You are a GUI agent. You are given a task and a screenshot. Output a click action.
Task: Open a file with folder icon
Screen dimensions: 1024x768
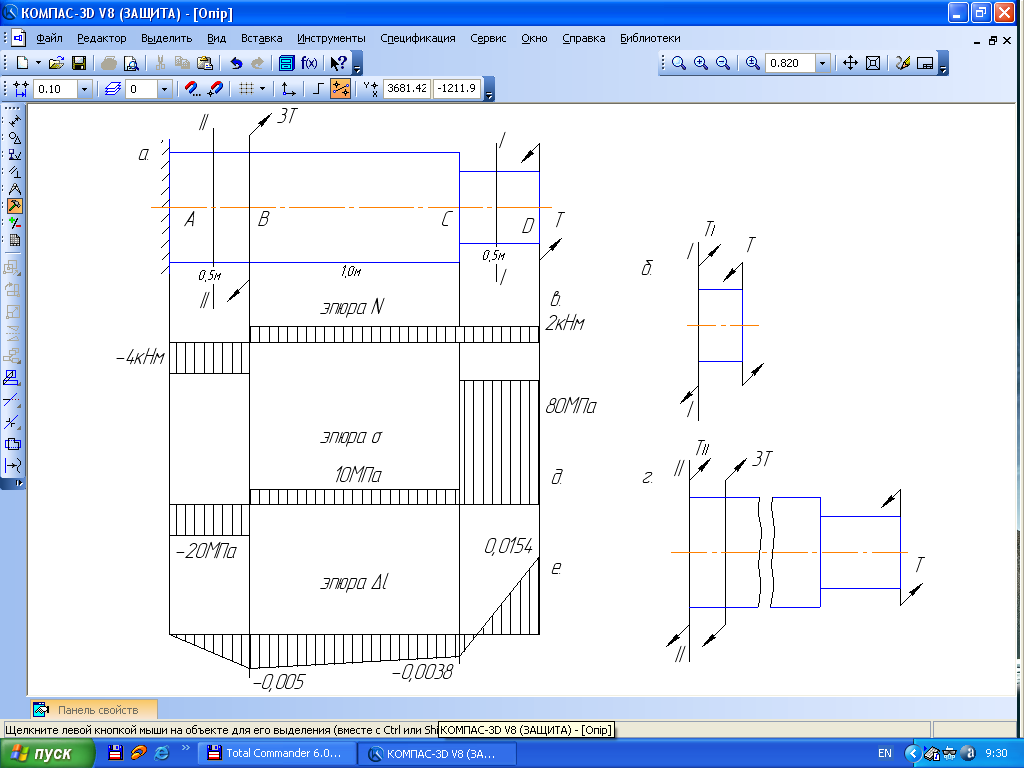pyautogui.click(x=57, y=63)
